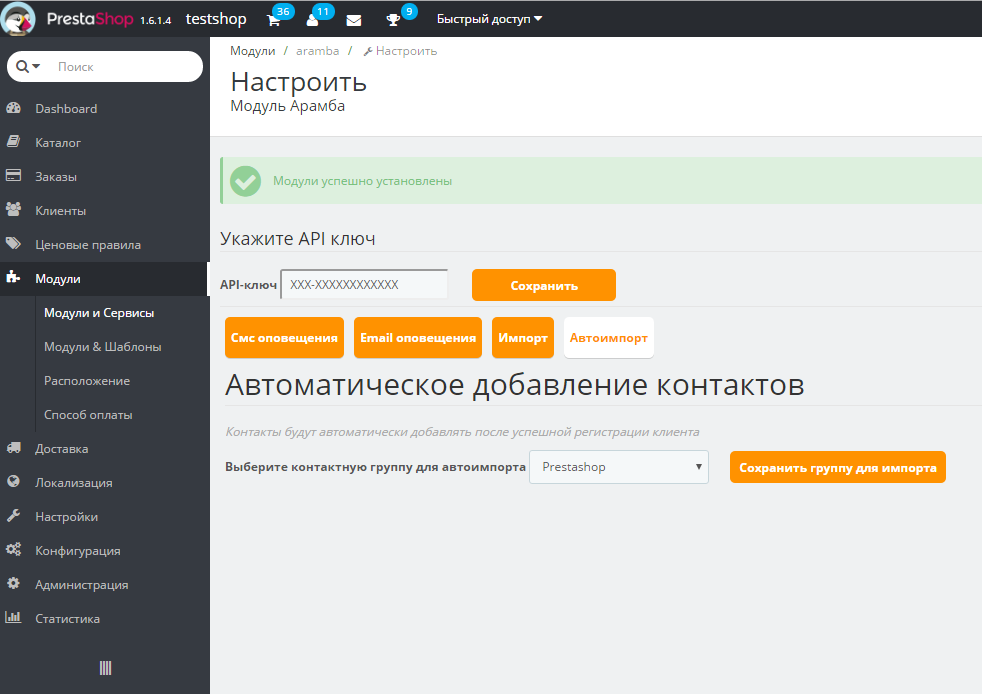Open Модули & Шаблоны submenu item

click(103, 346)
